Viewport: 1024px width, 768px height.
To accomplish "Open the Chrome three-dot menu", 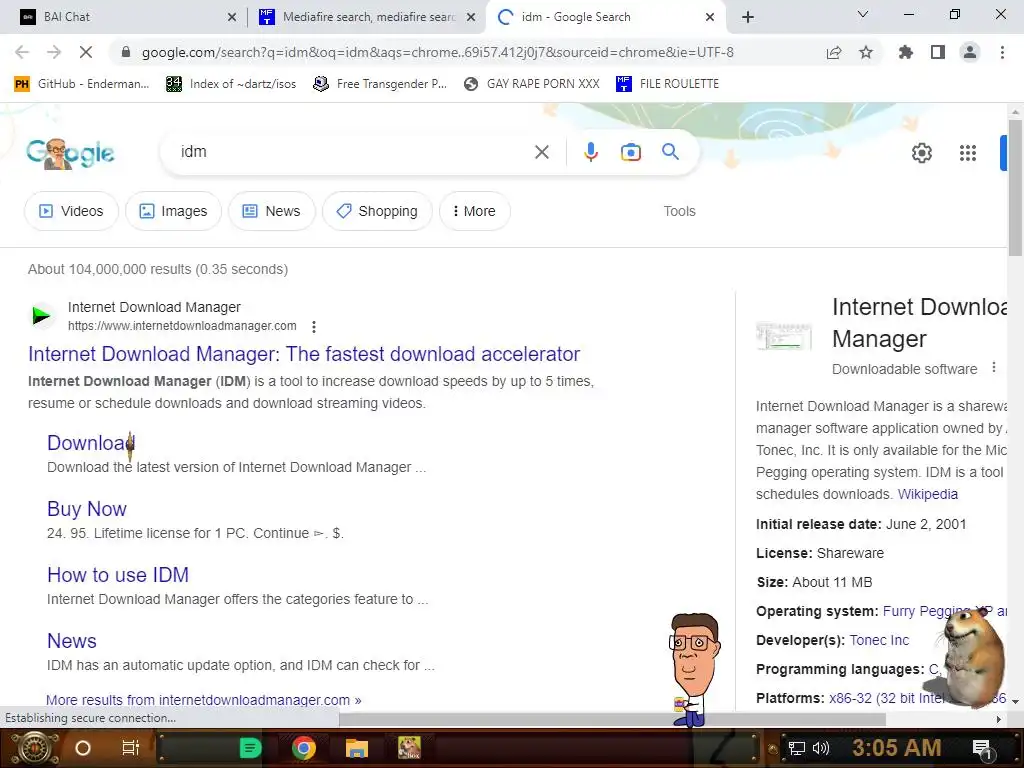I will [1002, 52].
